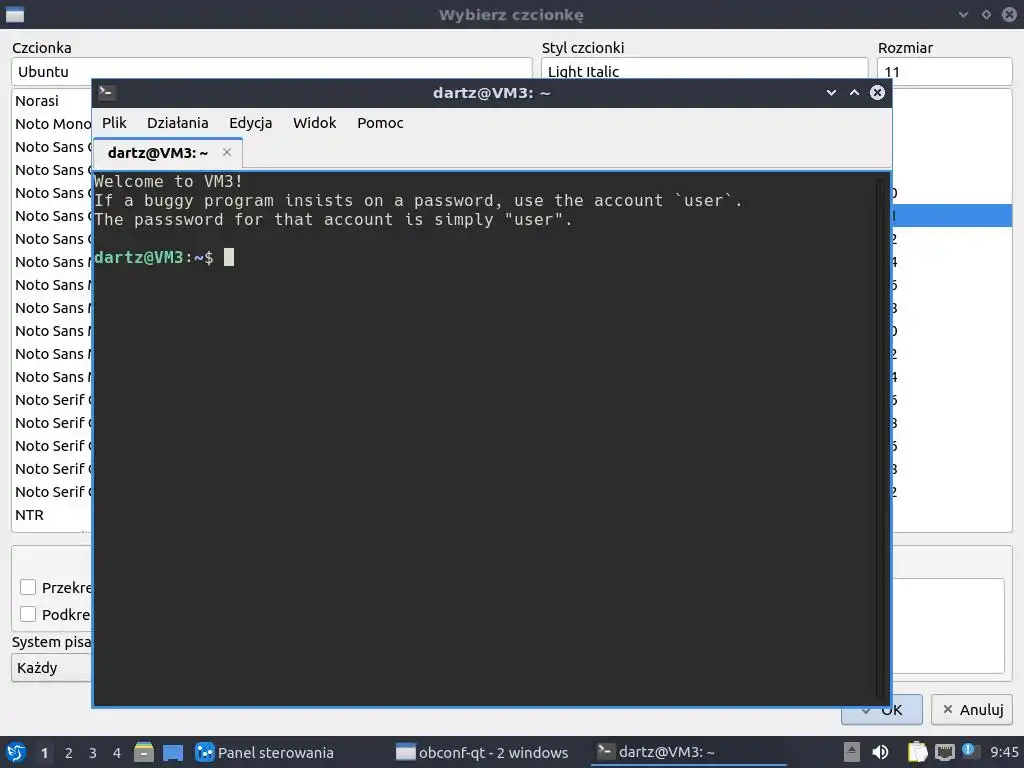Toggle the Przekreślenie checkbox in font dialog
Image resolution: width=1024 pixels, height=768 pixels.
point(28,587)
